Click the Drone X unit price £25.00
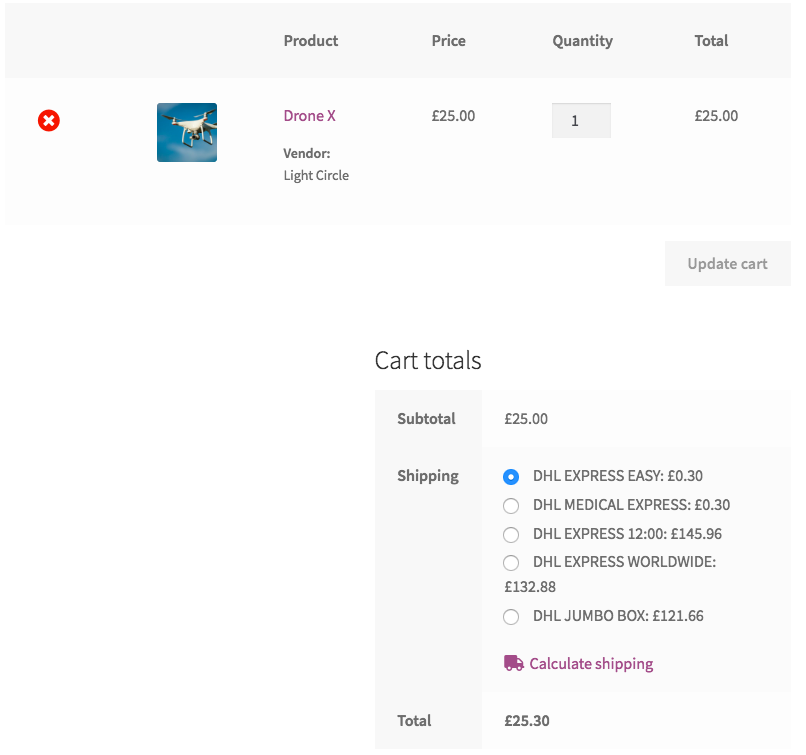Image resolution: width=806 pixels, height=755 pixels. (x=453, y=116)
